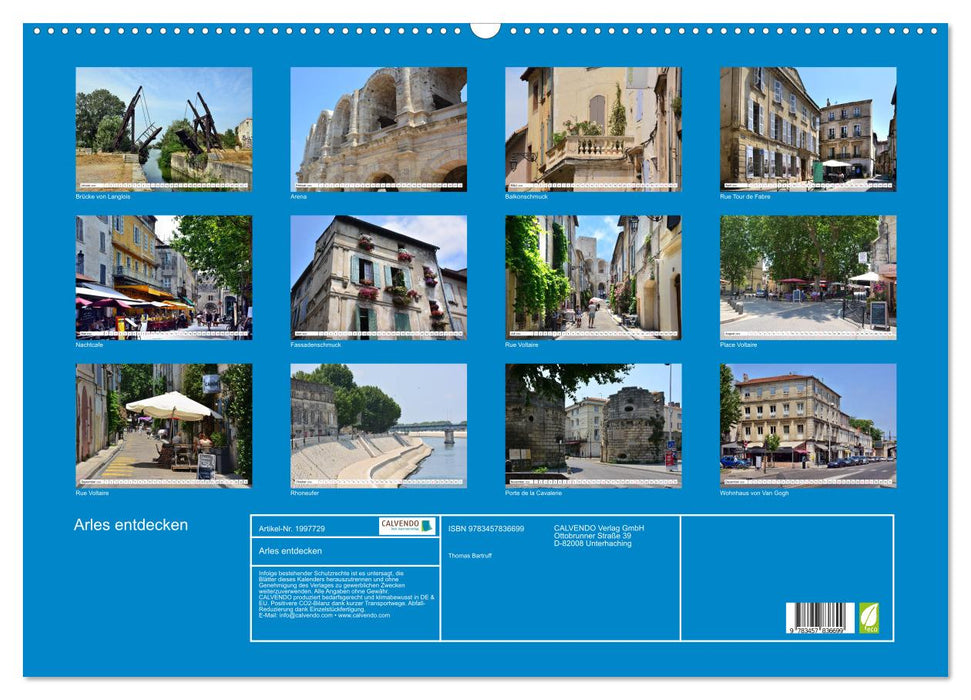Select the "Arles entdecken" title text

pyautogui.click(x=130, y=523)
